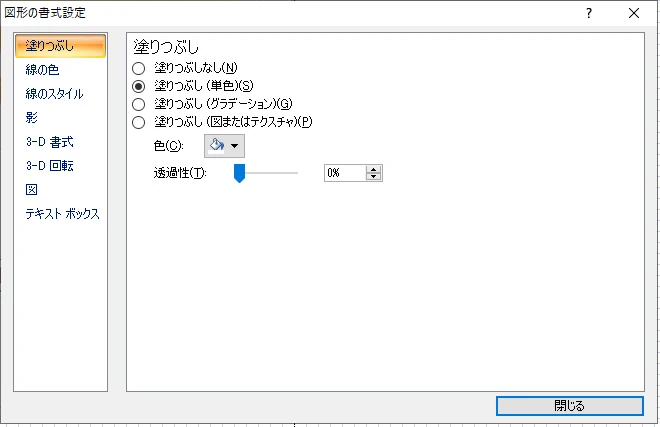Image resolution: width=660 pixels, height=427 pixels.
Task: Switch to the 線の色 category
Action: click(x=42, y=70)
